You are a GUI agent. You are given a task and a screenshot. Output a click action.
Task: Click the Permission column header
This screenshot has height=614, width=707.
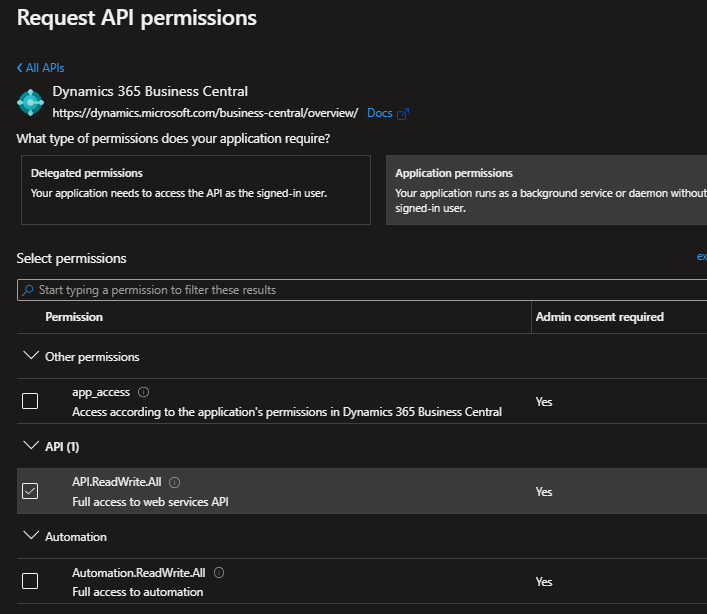[74, 317]
